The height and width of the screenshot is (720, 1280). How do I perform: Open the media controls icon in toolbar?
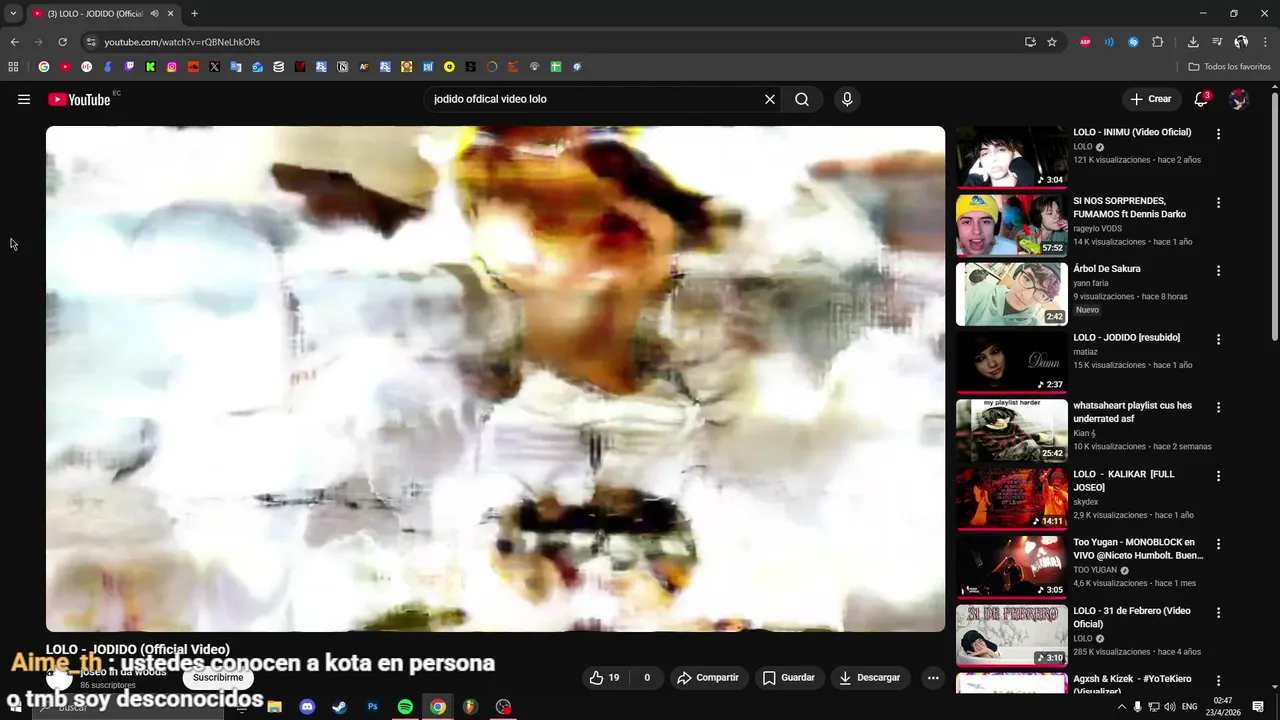click(x=1217, y=42)
